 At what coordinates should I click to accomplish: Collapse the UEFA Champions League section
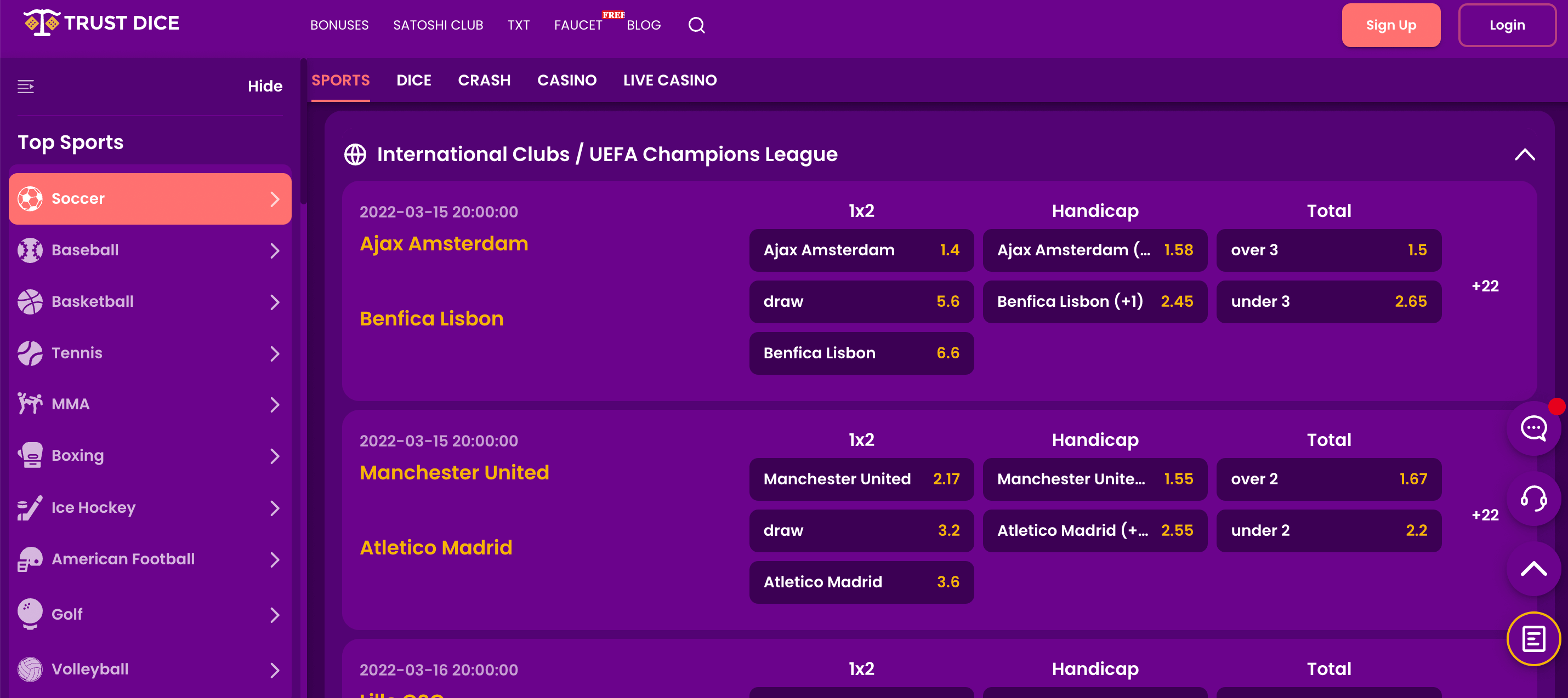(x=1524, y=155)
